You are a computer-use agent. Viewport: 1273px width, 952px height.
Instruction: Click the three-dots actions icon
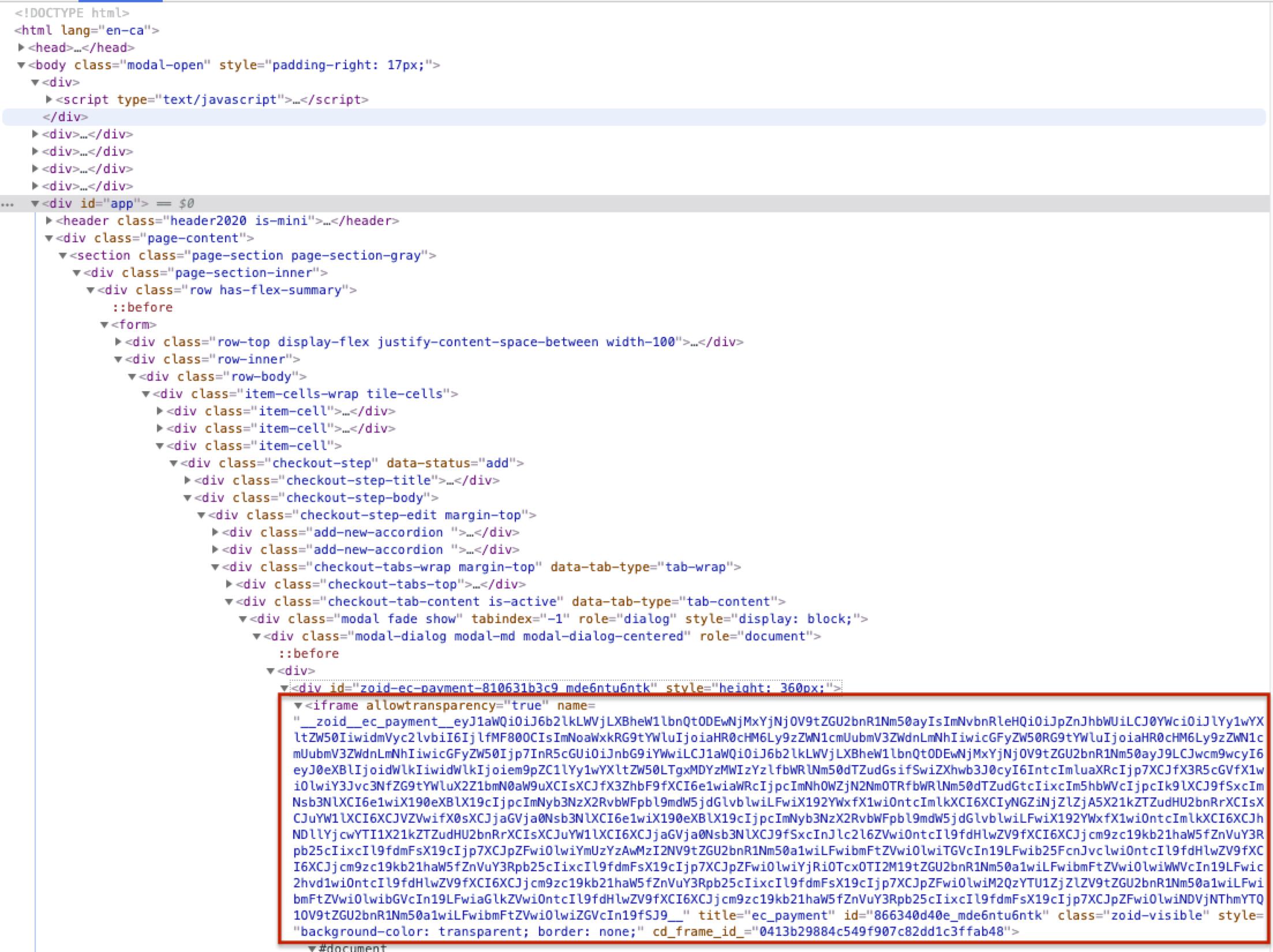pos(8,204)
